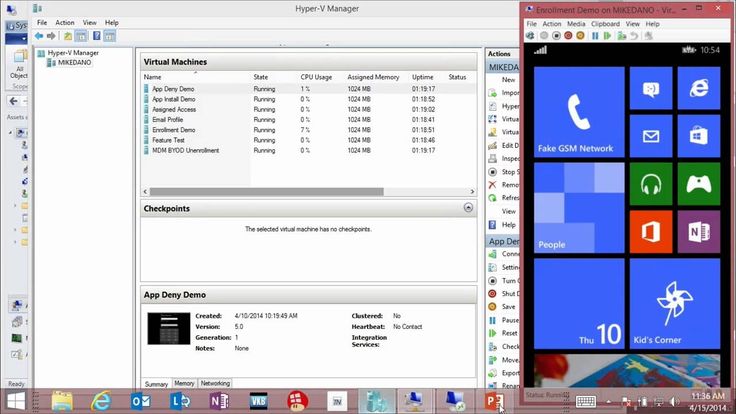Open the Office tile on emulator
The width and height of the screenshot is (736, 414).
(x=651, y=232)
